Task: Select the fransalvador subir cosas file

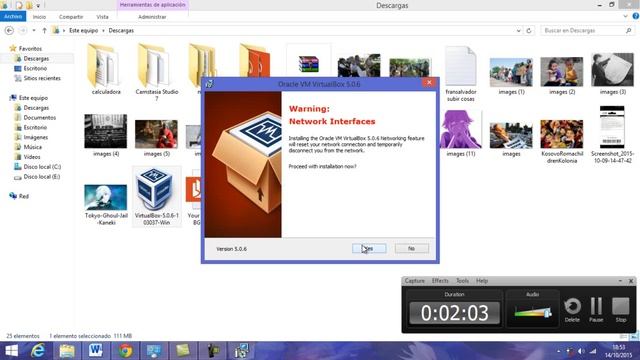Action: click(x=461, y=73)
